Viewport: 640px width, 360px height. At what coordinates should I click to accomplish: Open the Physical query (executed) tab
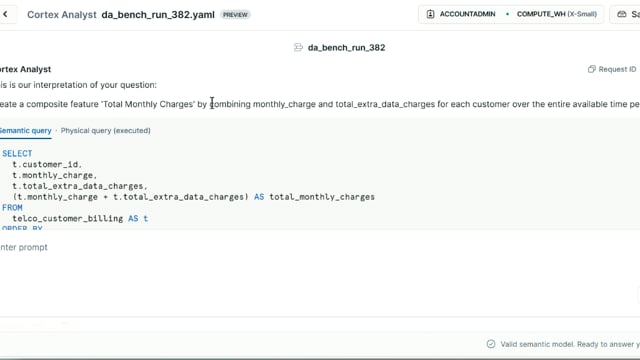(x=106, y=131)
